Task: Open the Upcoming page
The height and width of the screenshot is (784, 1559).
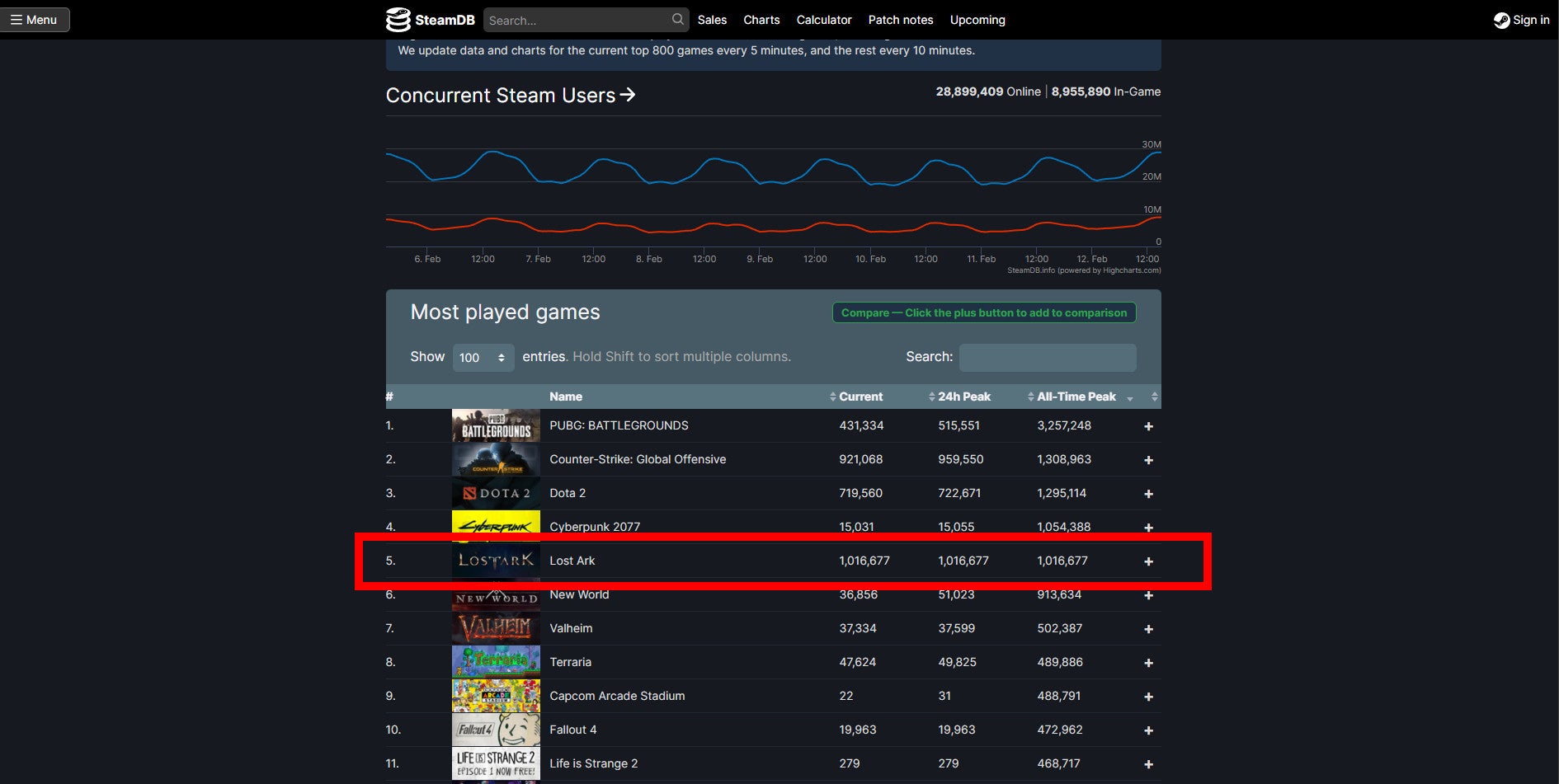Action: 977,20
